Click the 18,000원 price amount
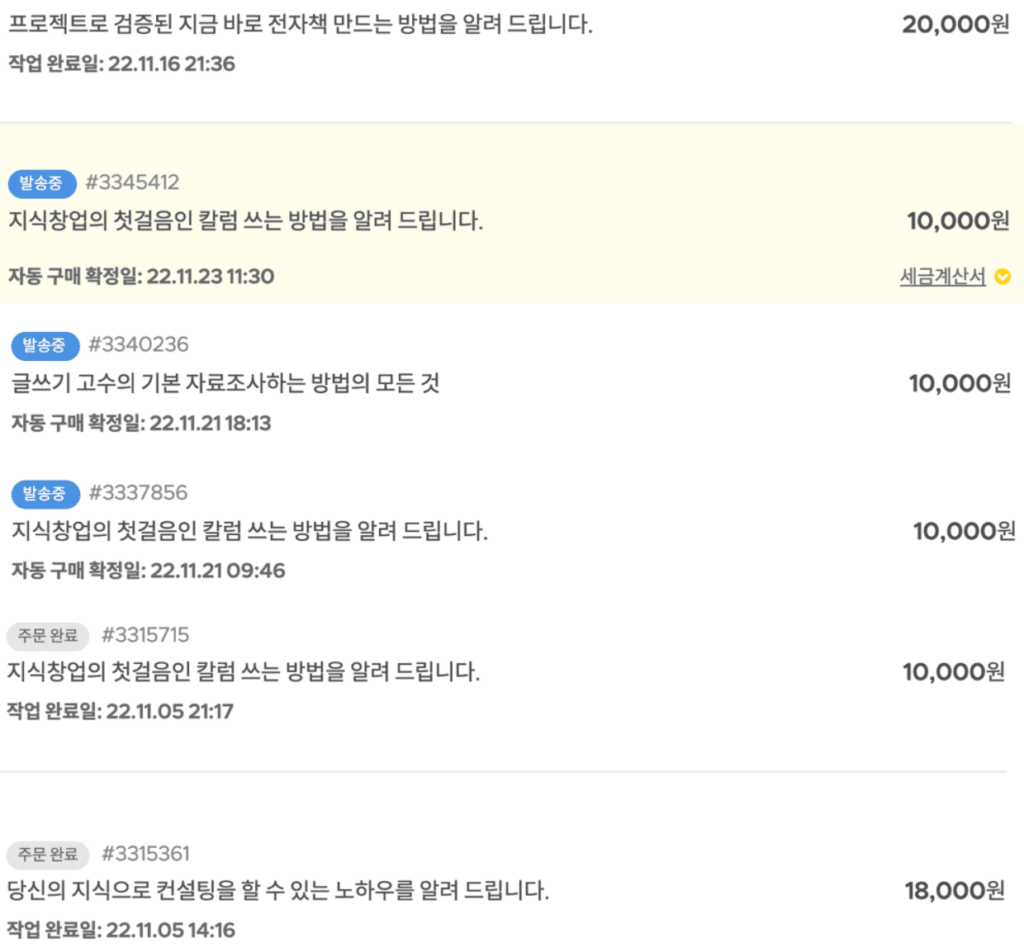The height and width of the screenshot is (948, 1024). pos(955,891)
